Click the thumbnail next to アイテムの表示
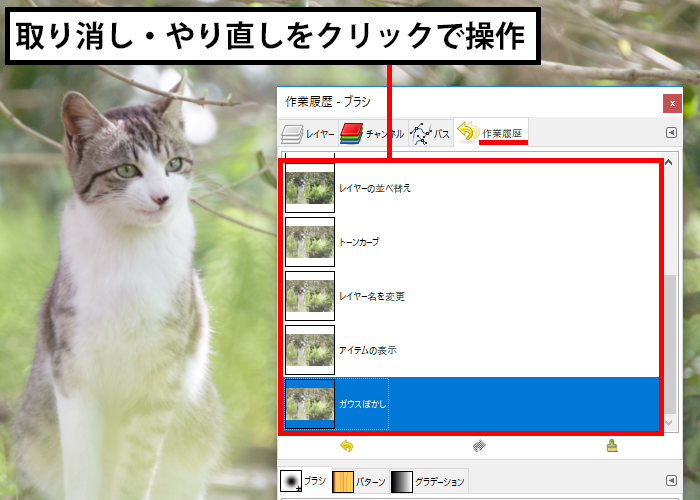 [310, 350]
